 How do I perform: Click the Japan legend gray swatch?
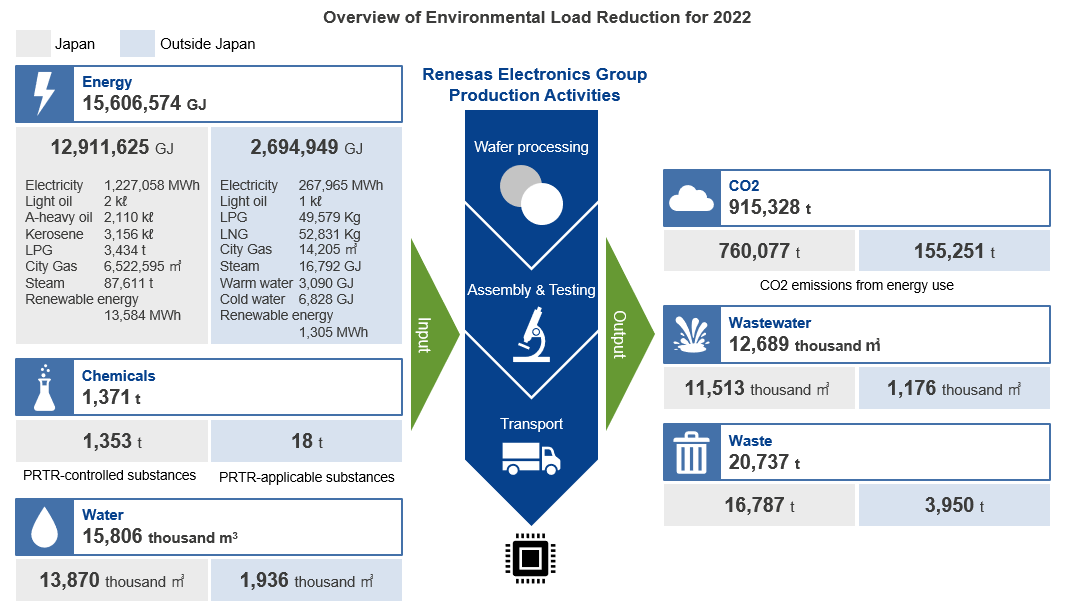[x=34, y=44]
